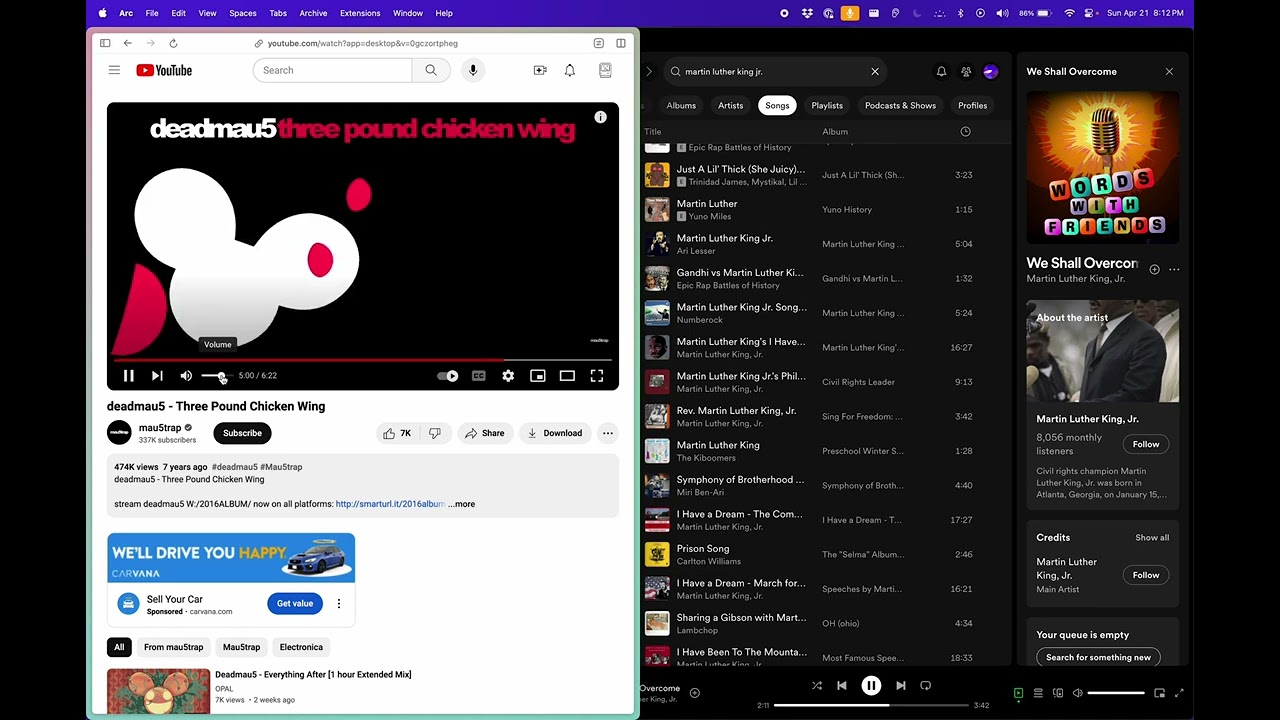Close the We Shall Overcome panel
Image resolution: width=1280 pixels, height=720 pixels.
coord(1169,72)
